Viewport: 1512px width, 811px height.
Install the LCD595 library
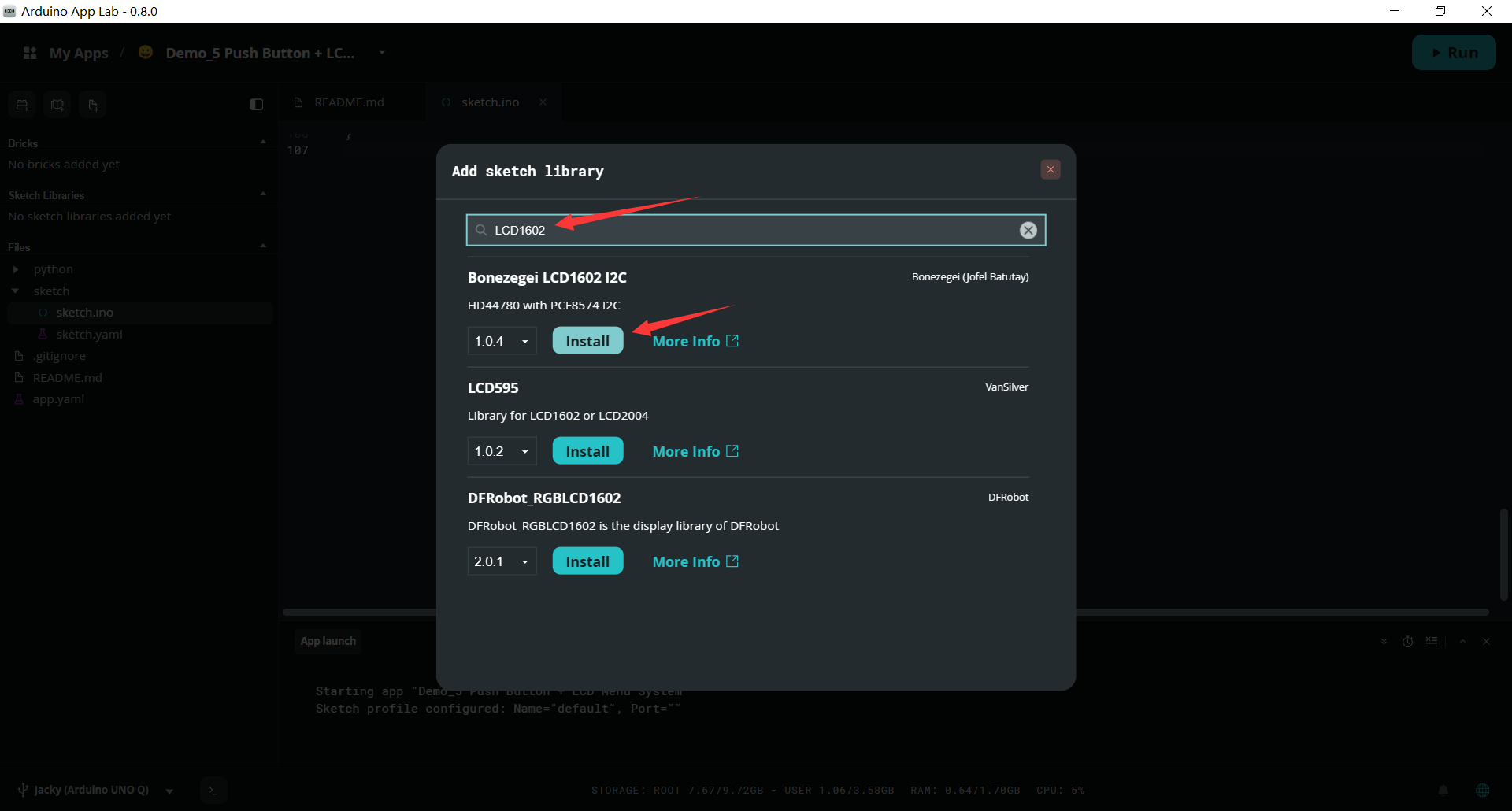[x=587, y=451]
